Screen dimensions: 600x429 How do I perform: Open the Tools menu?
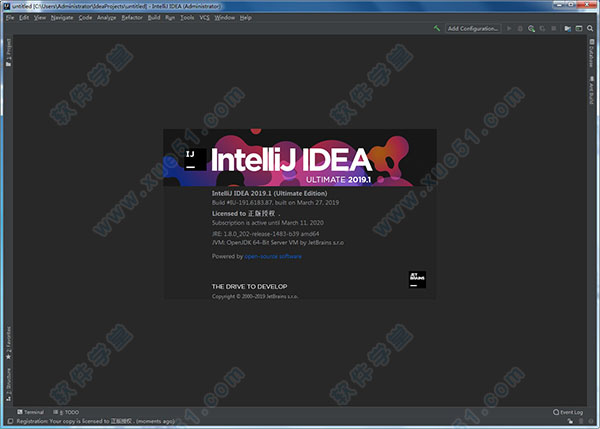click(x=187, y=18)
